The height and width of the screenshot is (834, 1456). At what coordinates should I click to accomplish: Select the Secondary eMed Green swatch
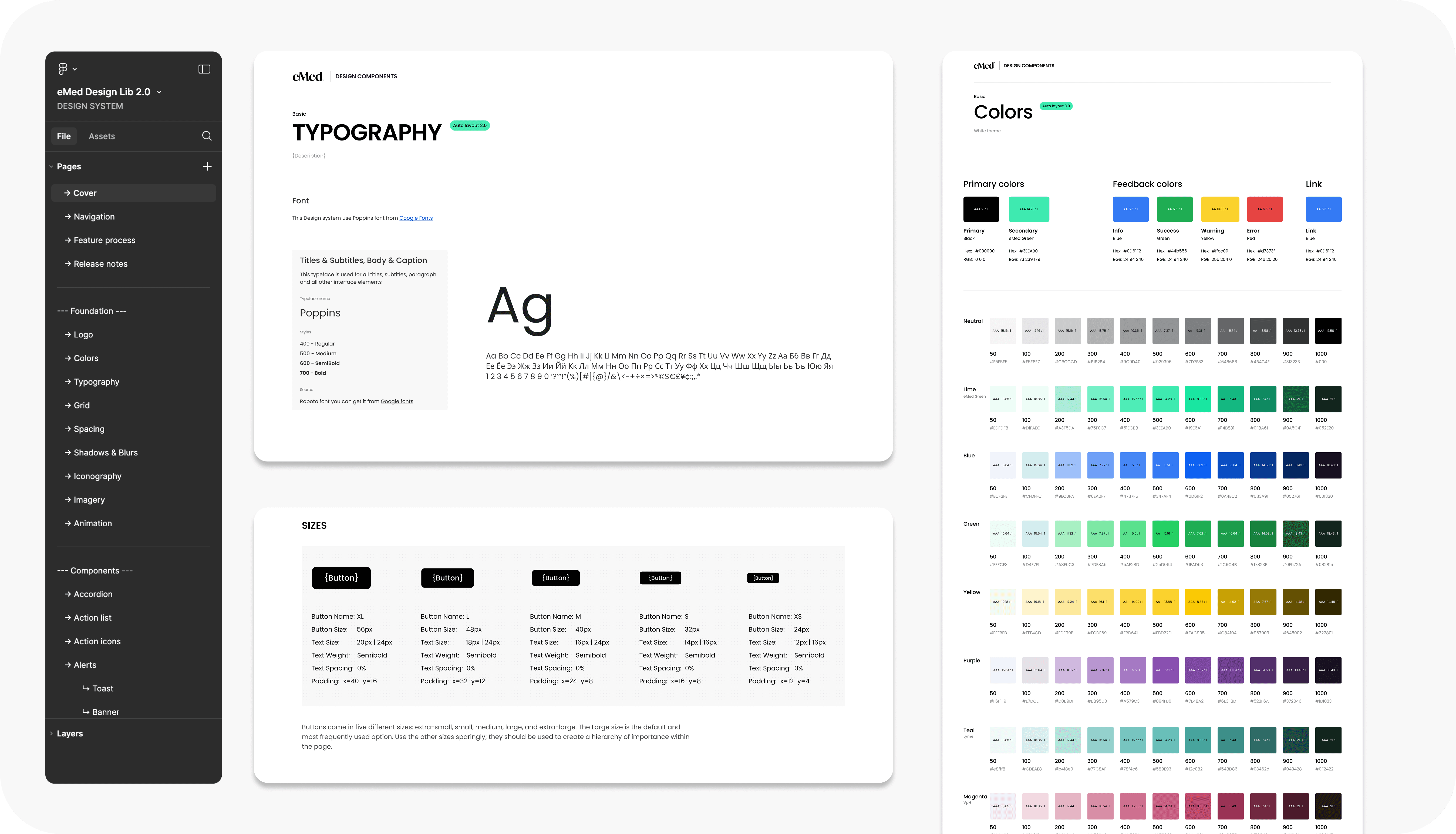click(1029, 209)
